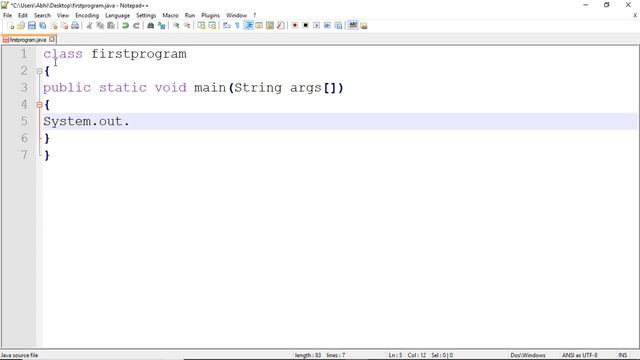
Task: Stop macro recording with black square
Action: tap(305, 26)
